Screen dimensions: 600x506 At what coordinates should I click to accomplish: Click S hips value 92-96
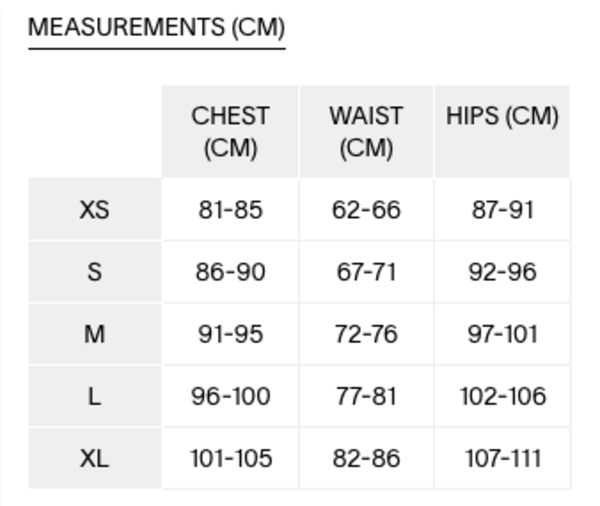click(502, 272)
